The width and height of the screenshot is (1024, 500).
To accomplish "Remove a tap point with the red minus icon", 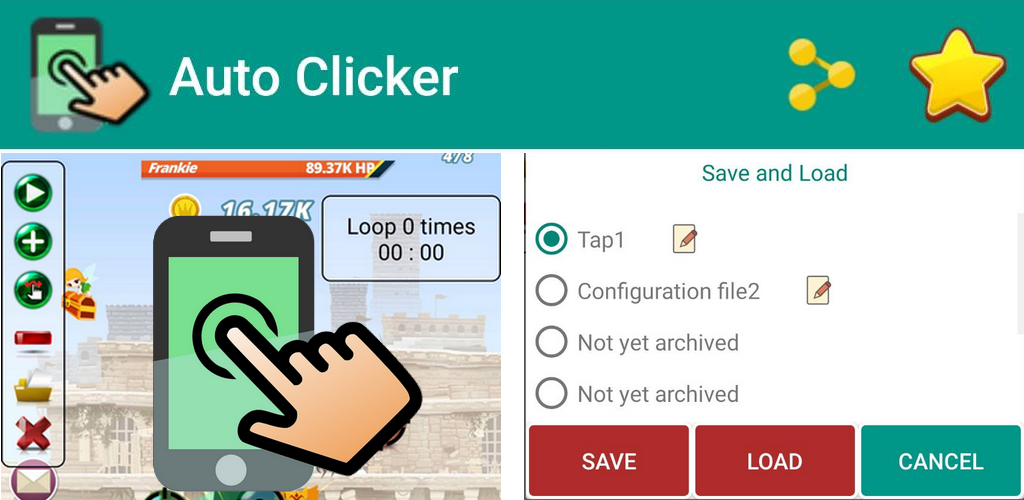I will click(x=33, y=339).
